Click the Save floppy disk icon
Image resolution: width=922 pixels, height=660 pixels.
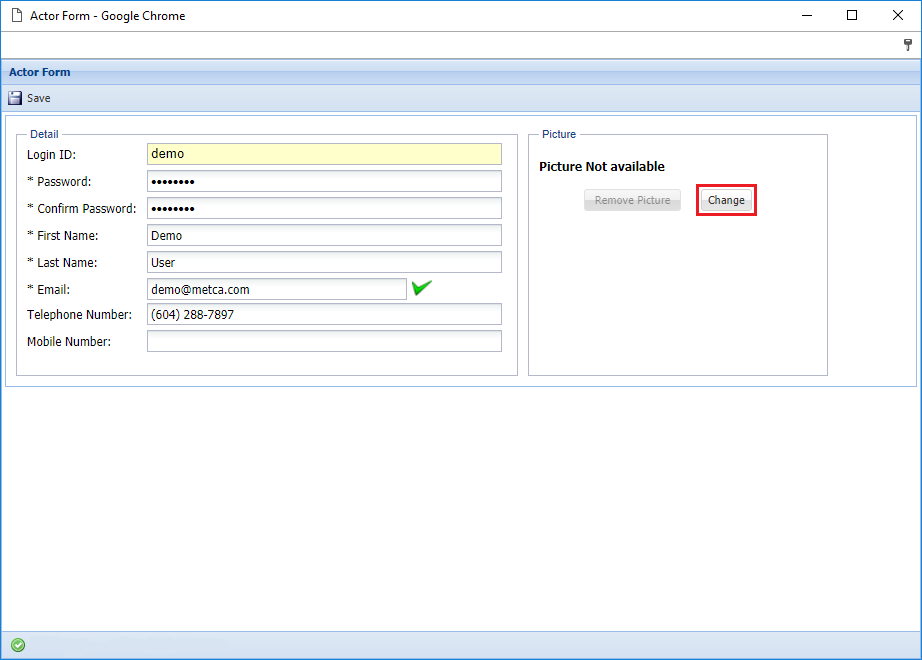pos(15,98)
